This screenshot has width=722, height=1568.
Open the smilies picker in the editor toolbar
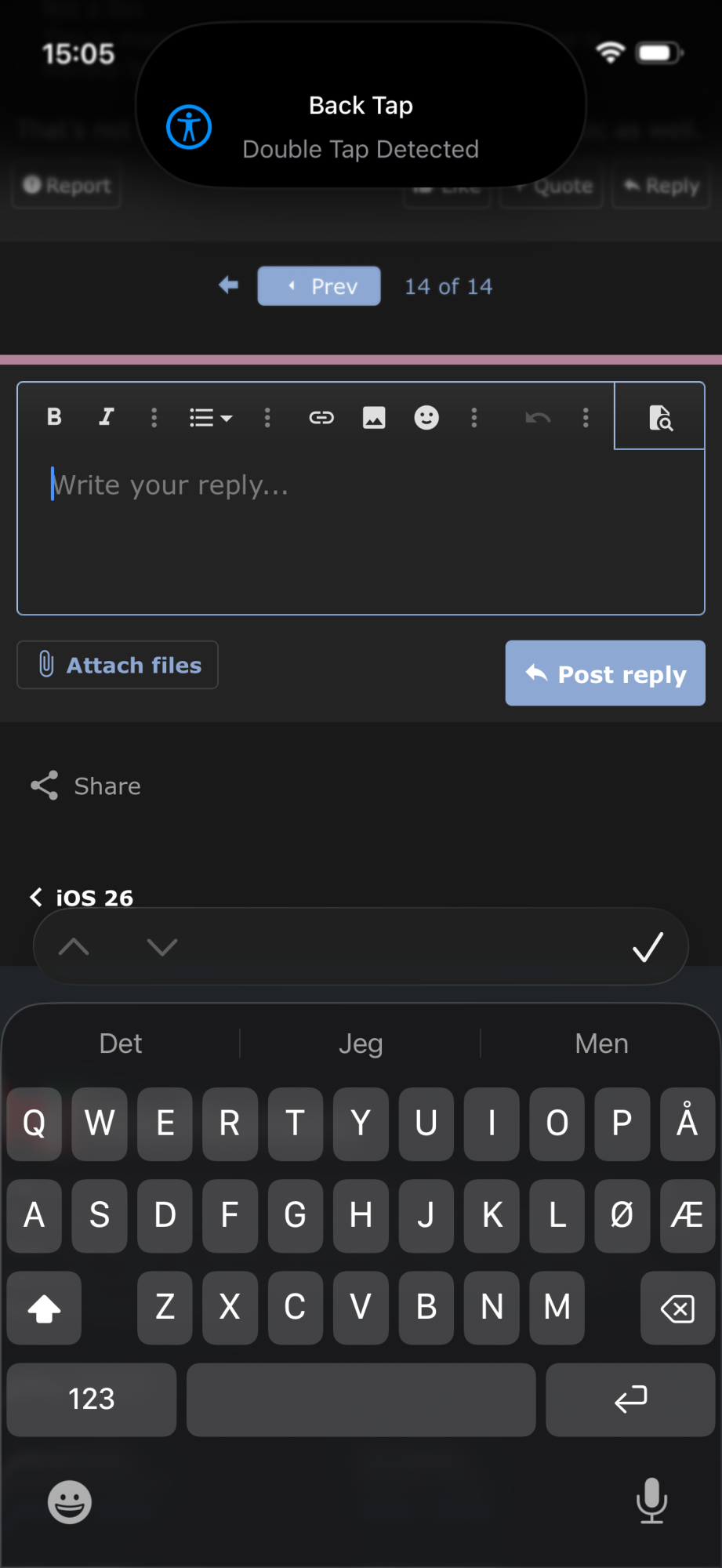(426, 417)
